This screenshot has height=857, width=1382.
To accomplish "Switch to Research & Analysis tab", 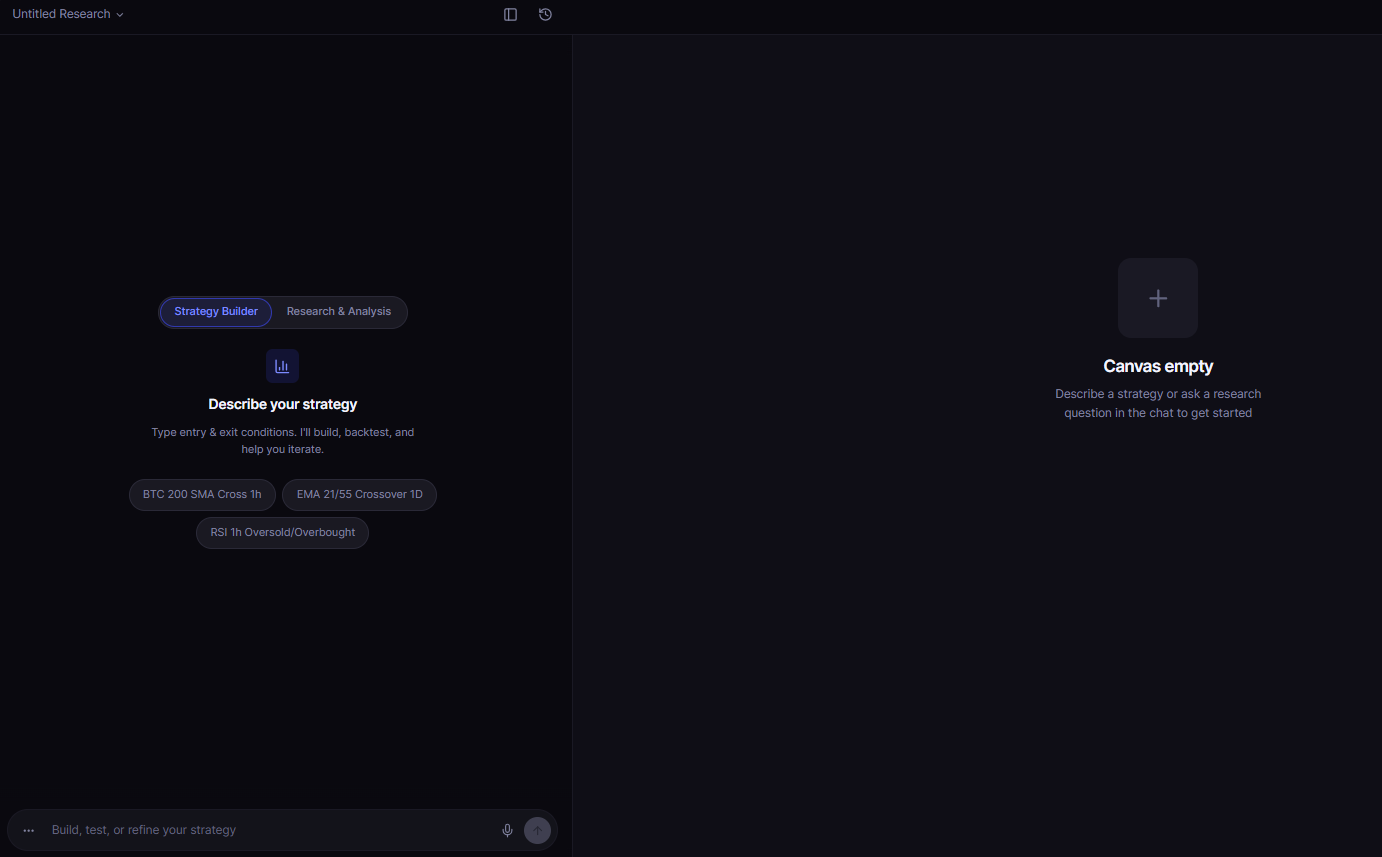I will 339,312.
